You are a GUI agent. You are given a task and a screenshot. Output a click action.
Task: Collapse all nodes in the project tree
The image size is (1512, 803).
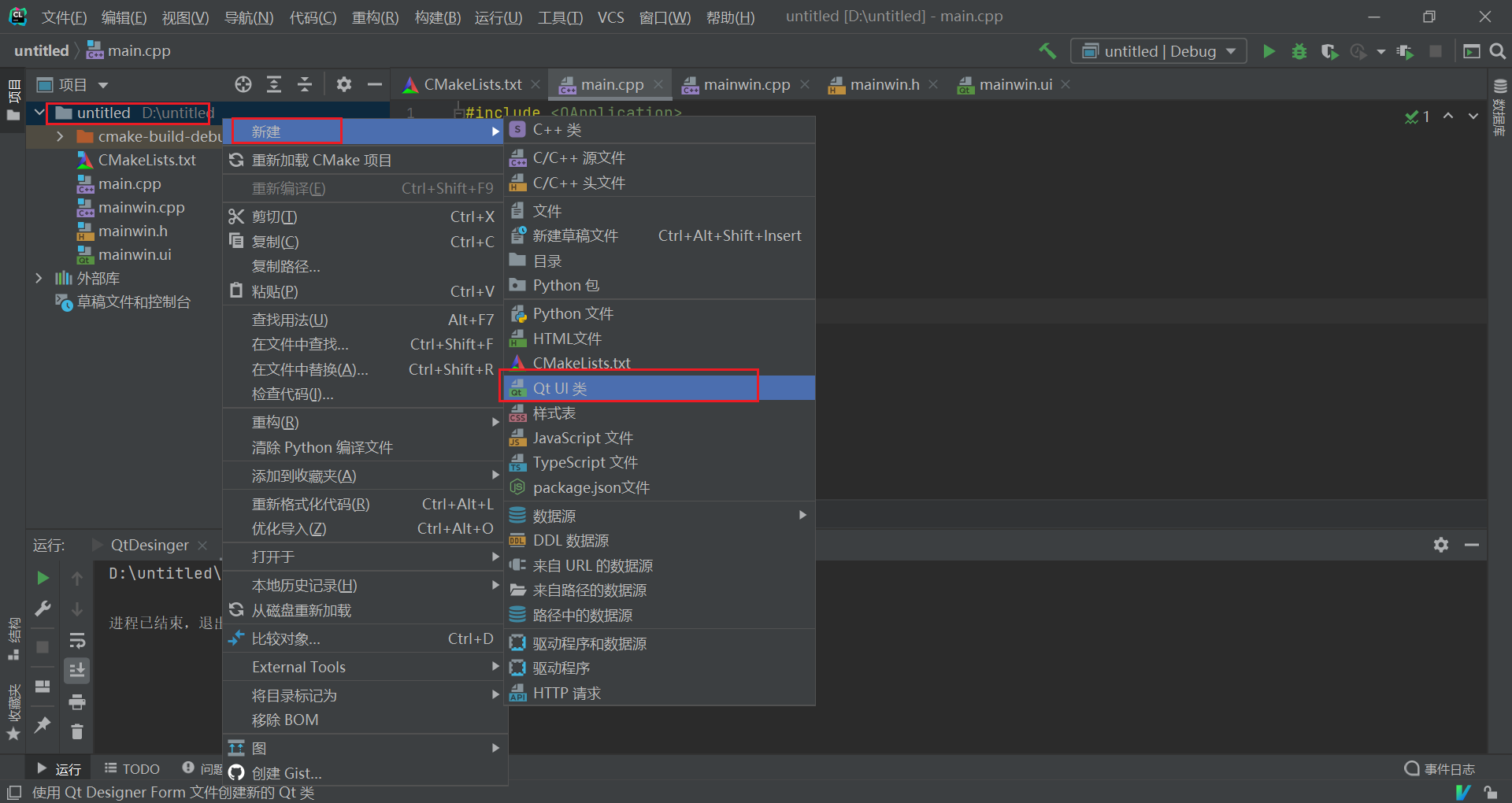(304, 84)
